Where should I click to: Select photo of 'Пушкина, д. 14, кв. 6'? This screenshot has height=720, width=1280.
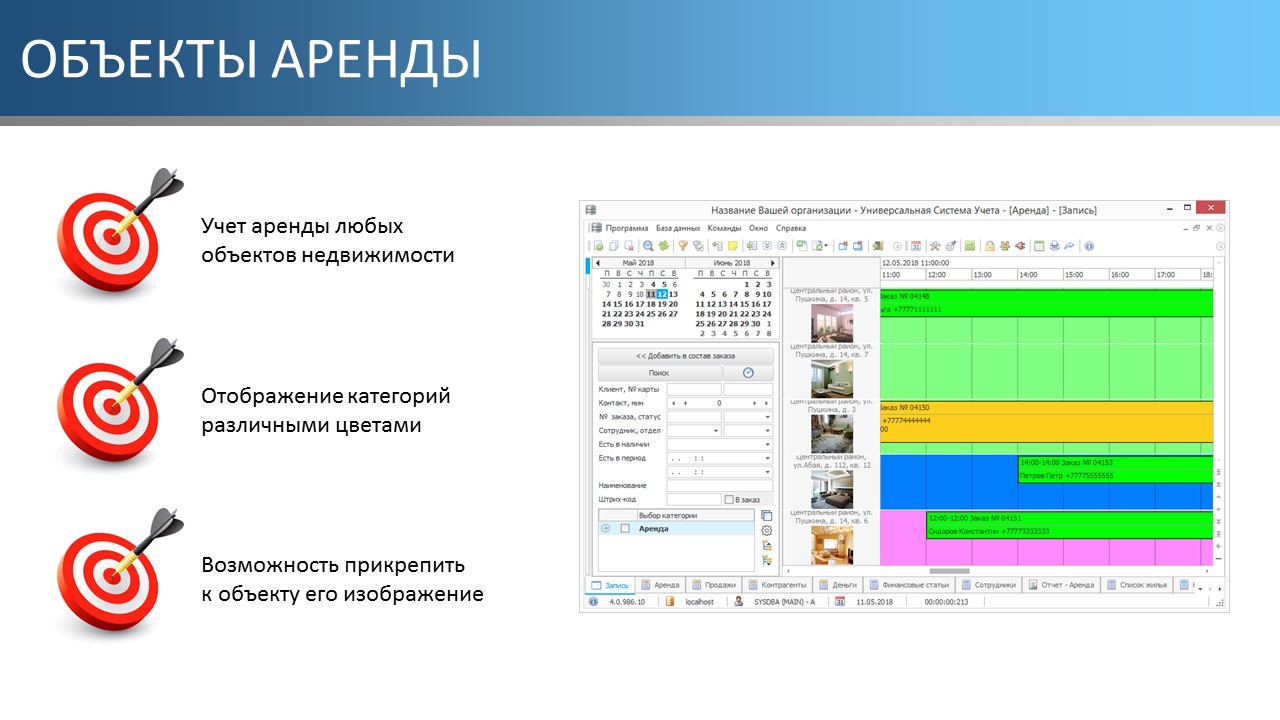[x=832, y=546]
